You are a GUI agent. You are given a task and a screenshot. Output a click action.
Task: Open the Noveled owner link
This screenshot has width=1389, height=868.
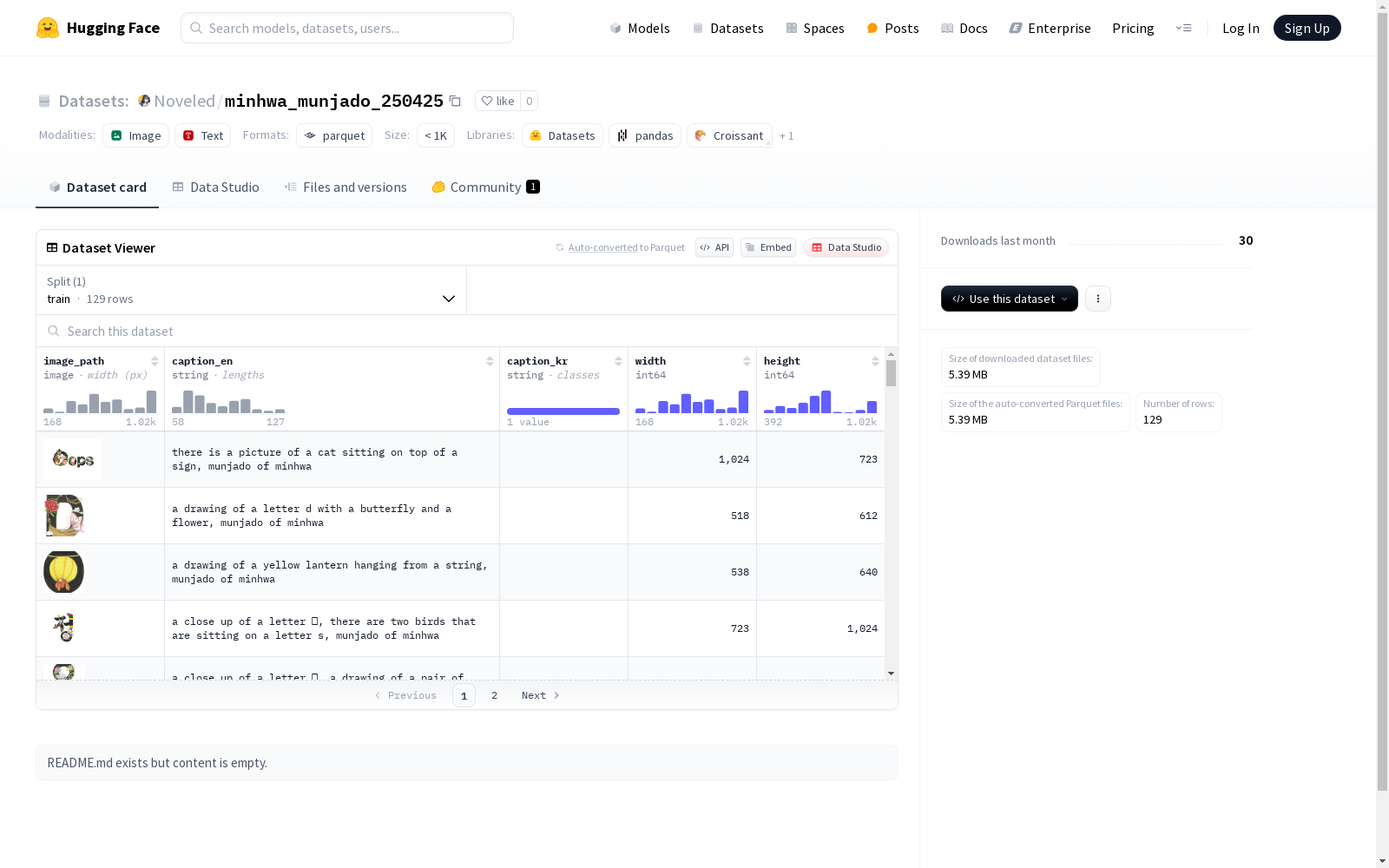click(185, 101)
